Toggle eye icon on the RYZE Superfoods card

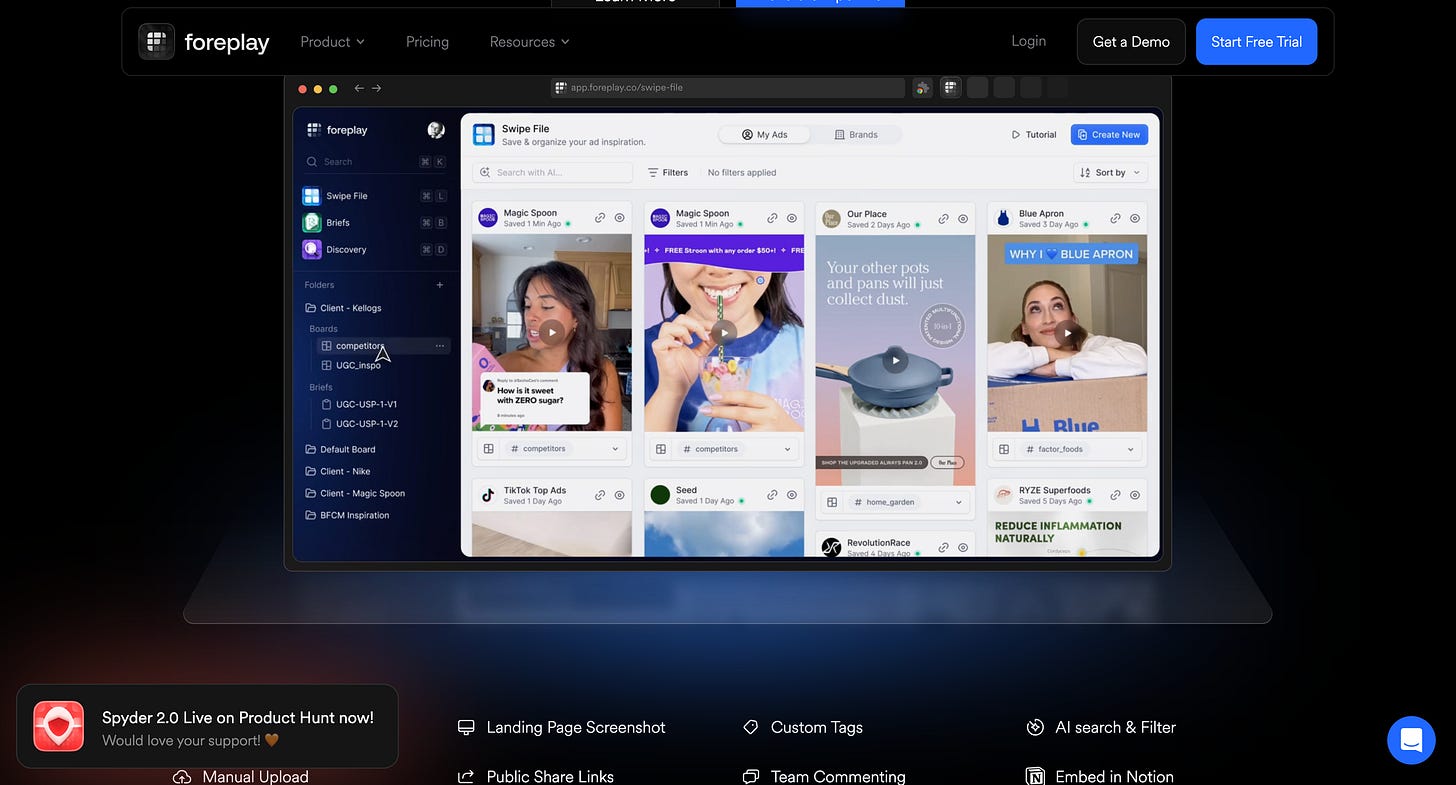click(x=1135, y=495)
